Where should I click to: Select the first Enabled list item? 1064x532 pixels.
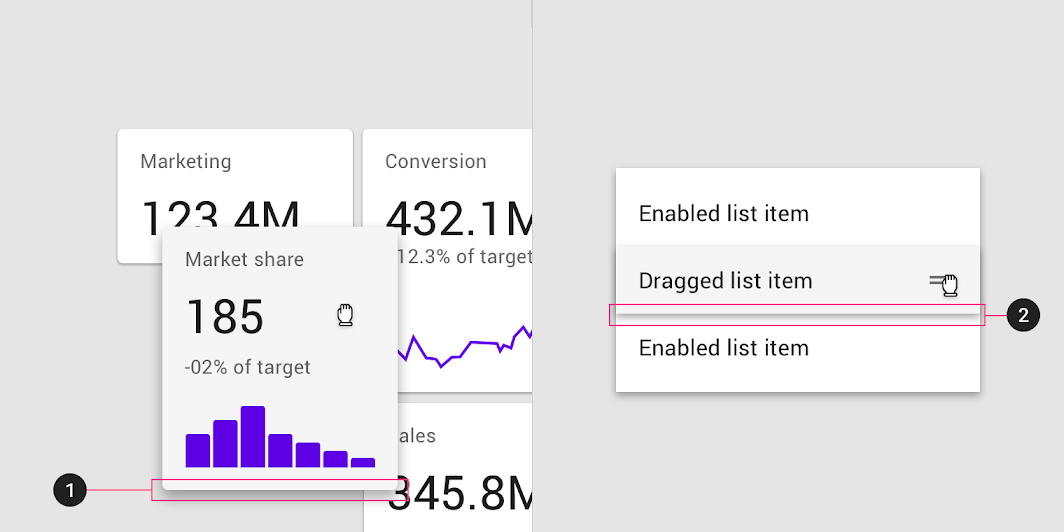pos(798,213)
